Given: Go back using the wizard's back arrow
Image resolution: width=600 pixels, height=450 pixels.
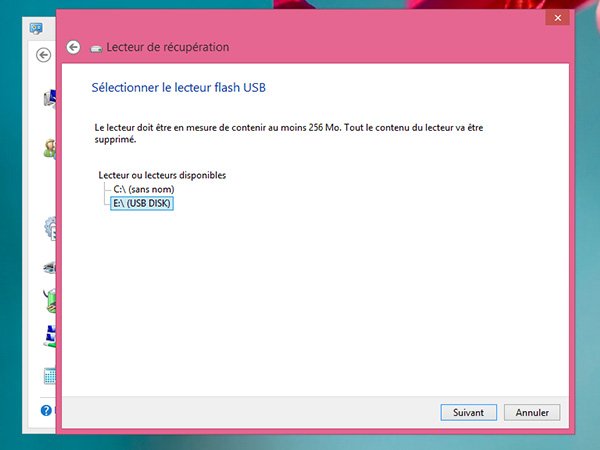Looking at the screenshot, I should (73, 47).
